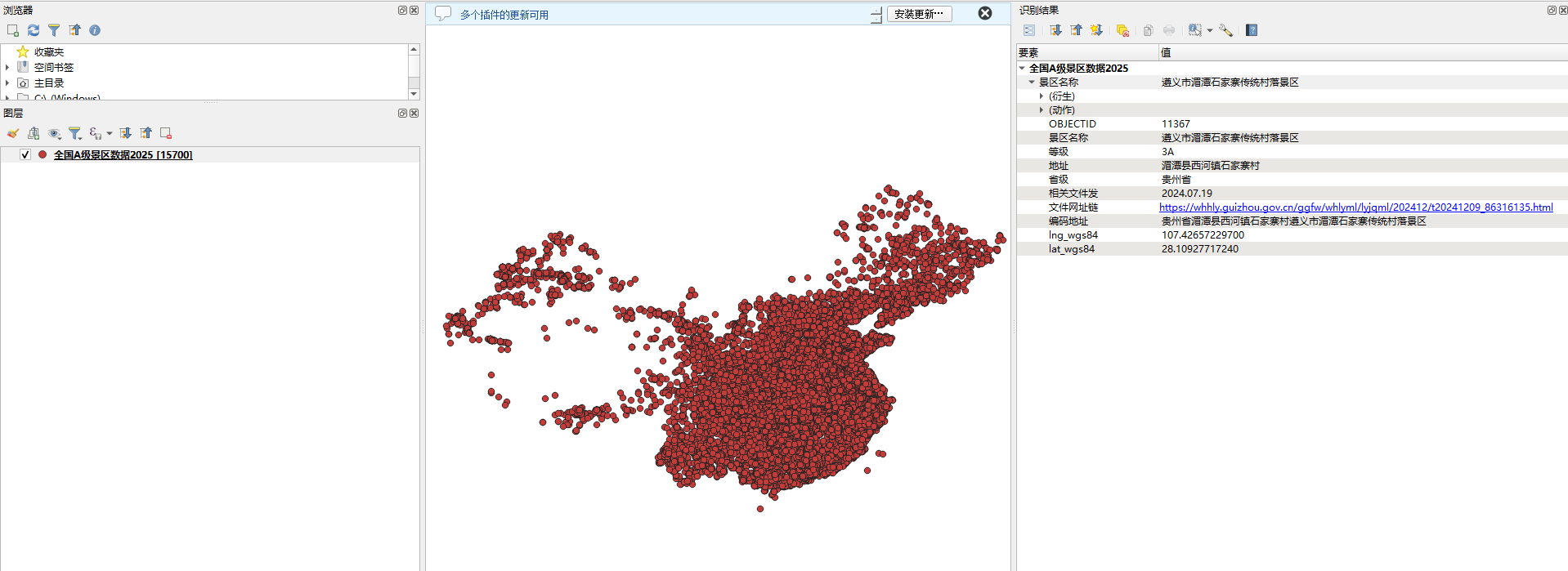
Task: Close the 浏览器 panel
Action: pyautogui.click(x=414, y=11)
